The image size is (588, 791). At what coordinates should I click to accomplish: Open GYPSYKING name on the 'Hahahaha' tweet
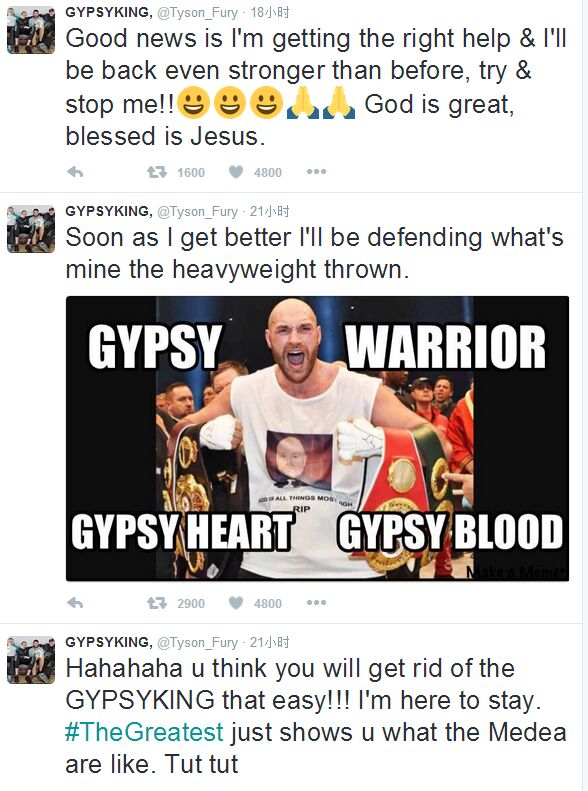click(109, 642)
